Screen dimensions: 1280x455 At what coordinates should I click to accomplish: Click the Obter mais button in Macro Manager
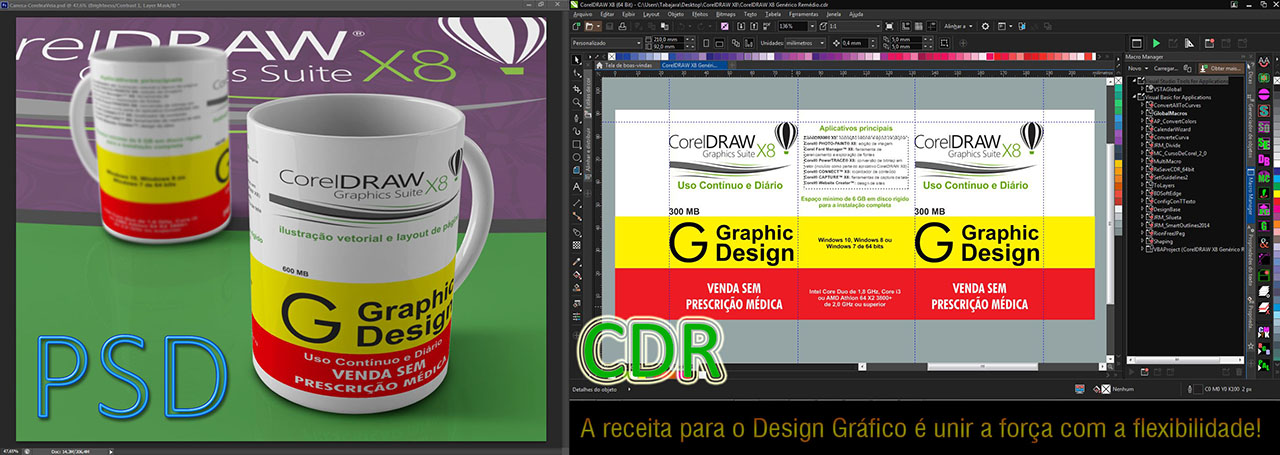click(x=1222, y=68)
